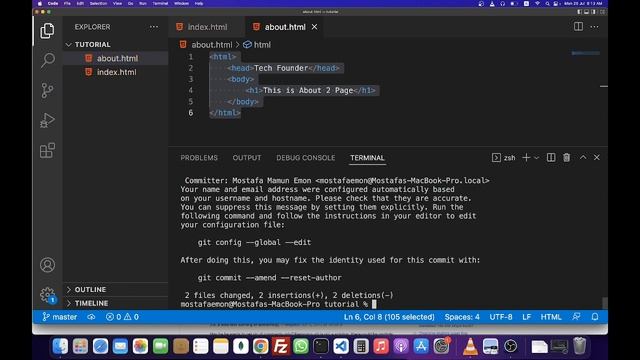
Task: Open notifications bell in status bar
Action: pos(595,317)
